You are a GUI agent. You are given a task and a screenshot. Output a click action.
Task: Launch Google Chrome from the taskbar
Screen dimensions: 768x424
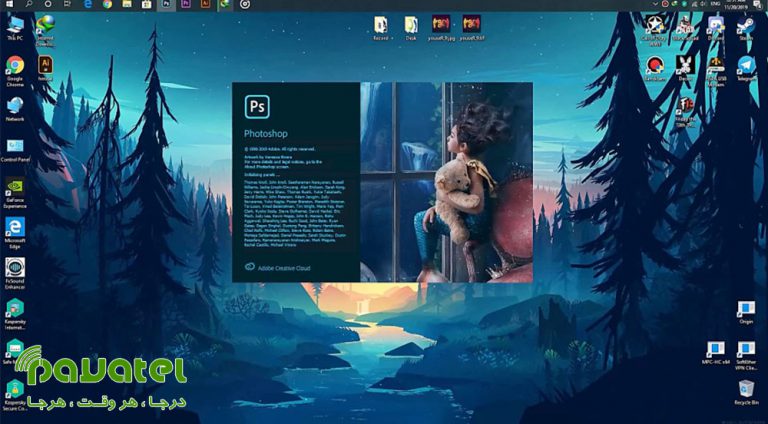[x=107, y=4]
